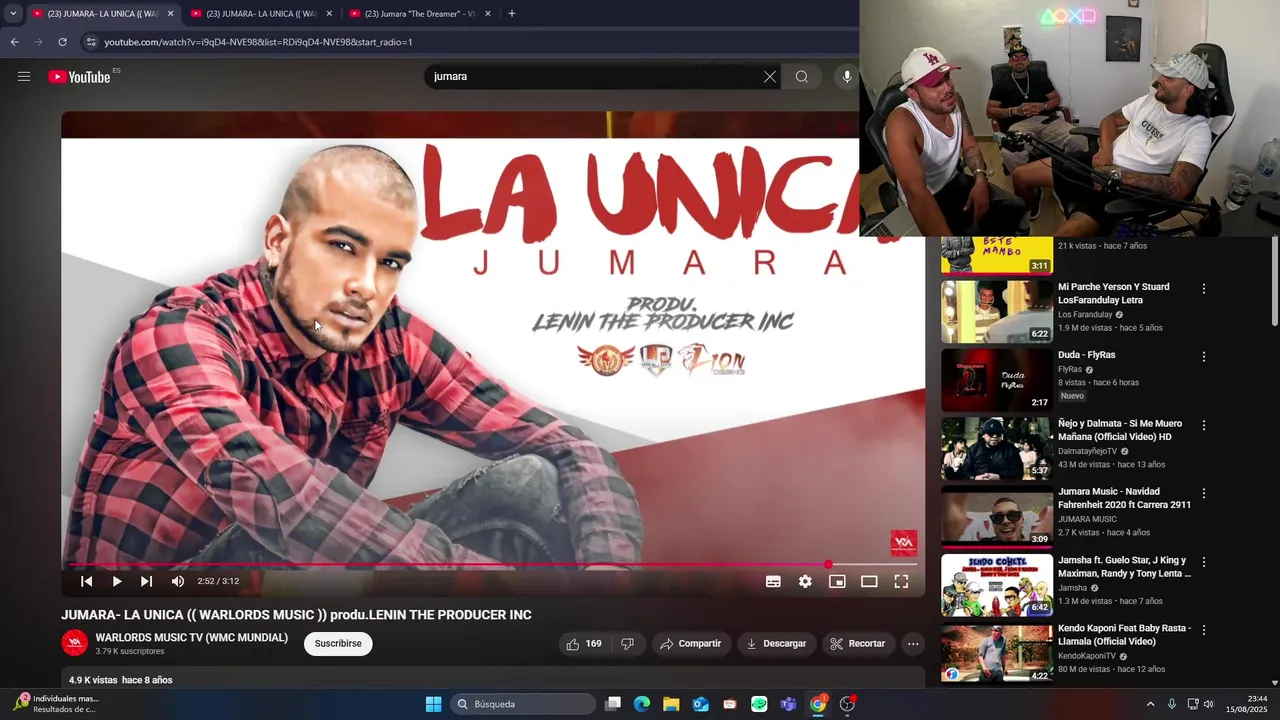This screenshot has width=1280, height=720.
Task: Open Mi Parche Yerson Y Stuard video thumbnail
Action: point(997,312)
